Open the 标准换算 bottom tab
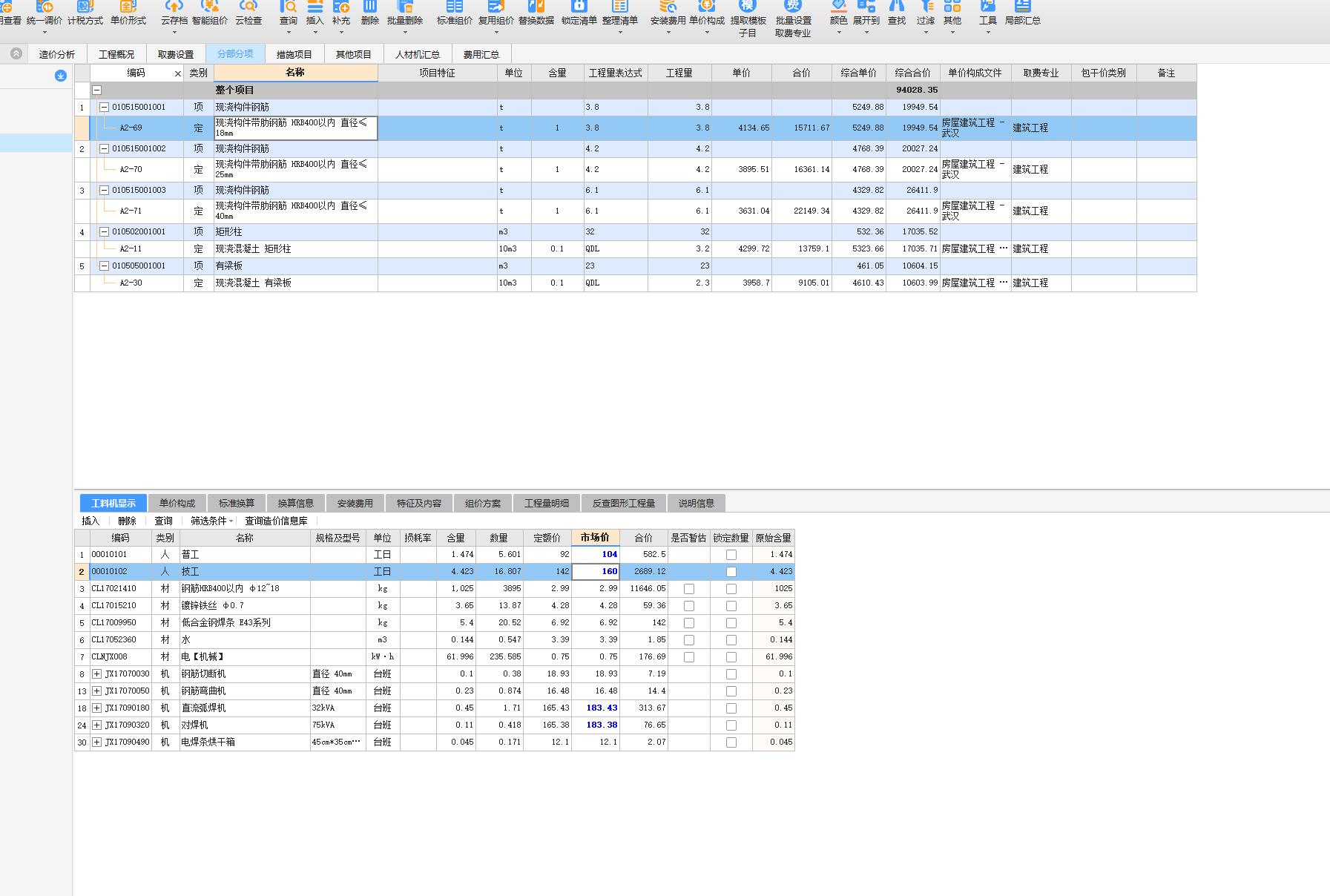 237,503
